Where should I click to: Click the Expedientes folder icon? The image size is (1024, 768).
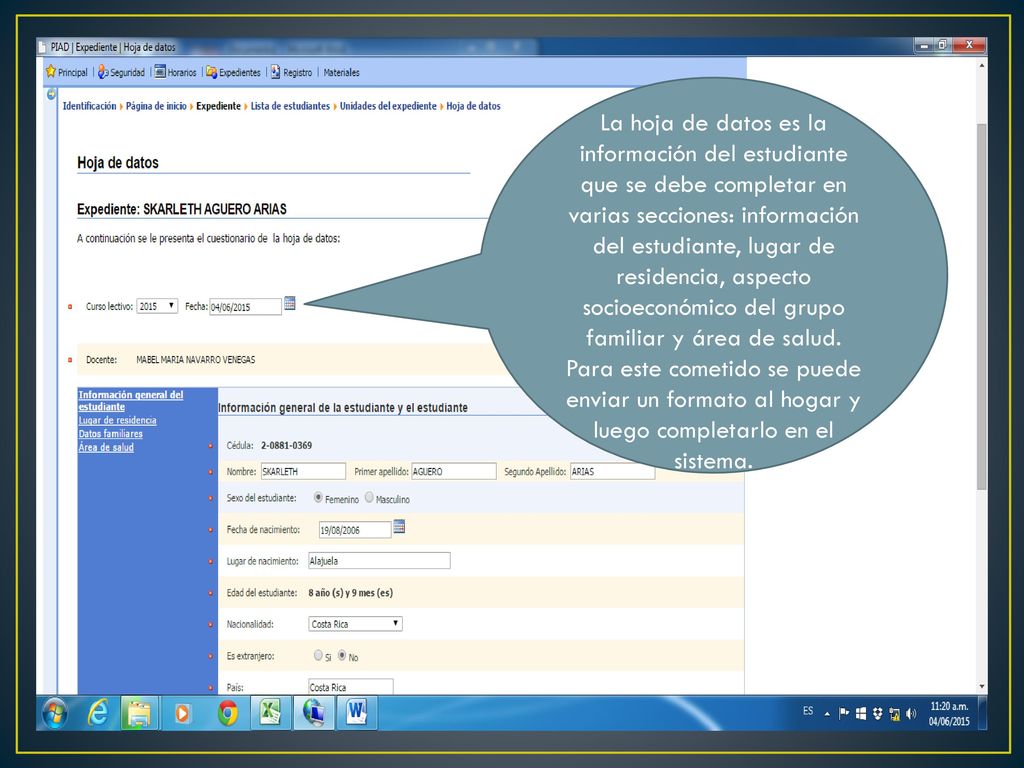coord(212,72)
